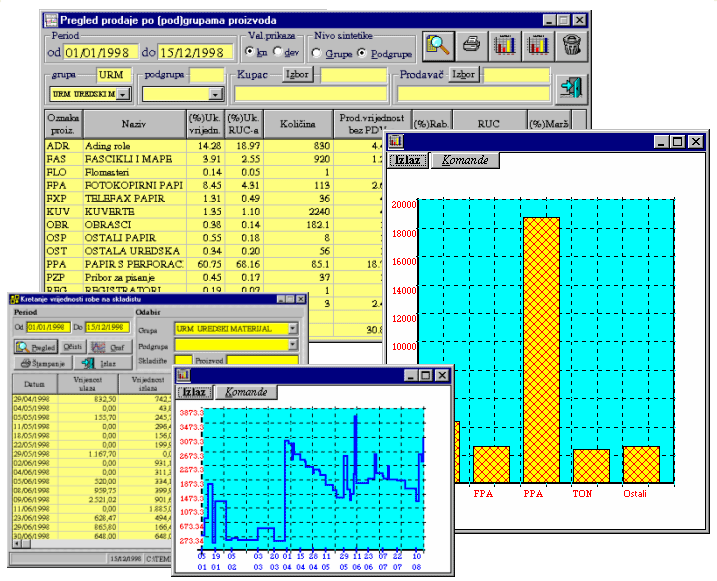Image resolution: width=717 pixels, height=581 pixels.
Task: Click the period start date field 01/01/1998
Action: pyautogui.click(x=100, y=51)
